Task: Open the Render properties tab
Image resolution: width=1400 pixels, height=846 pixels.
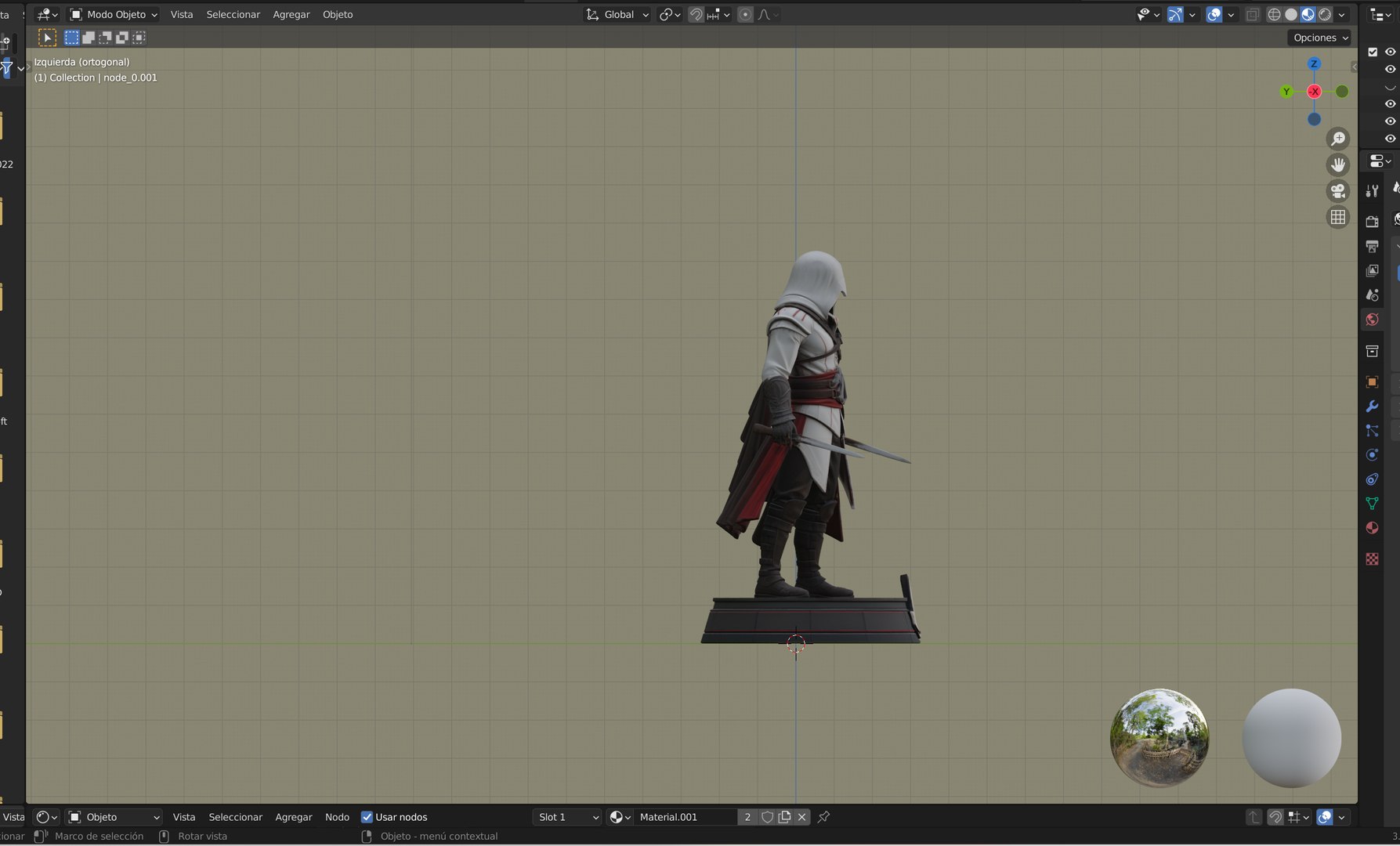Action: tap(1372, 222)
